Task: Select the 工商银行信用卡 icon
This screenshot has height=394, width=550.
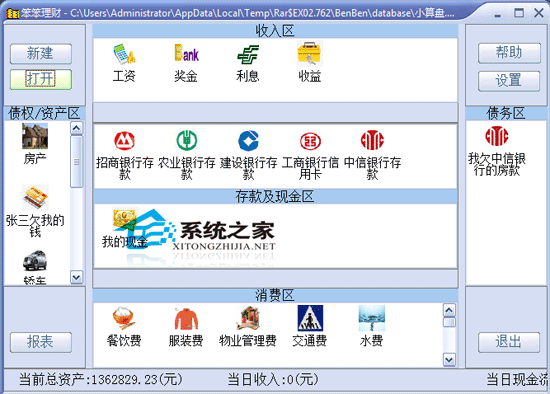Action: (310, 141)
